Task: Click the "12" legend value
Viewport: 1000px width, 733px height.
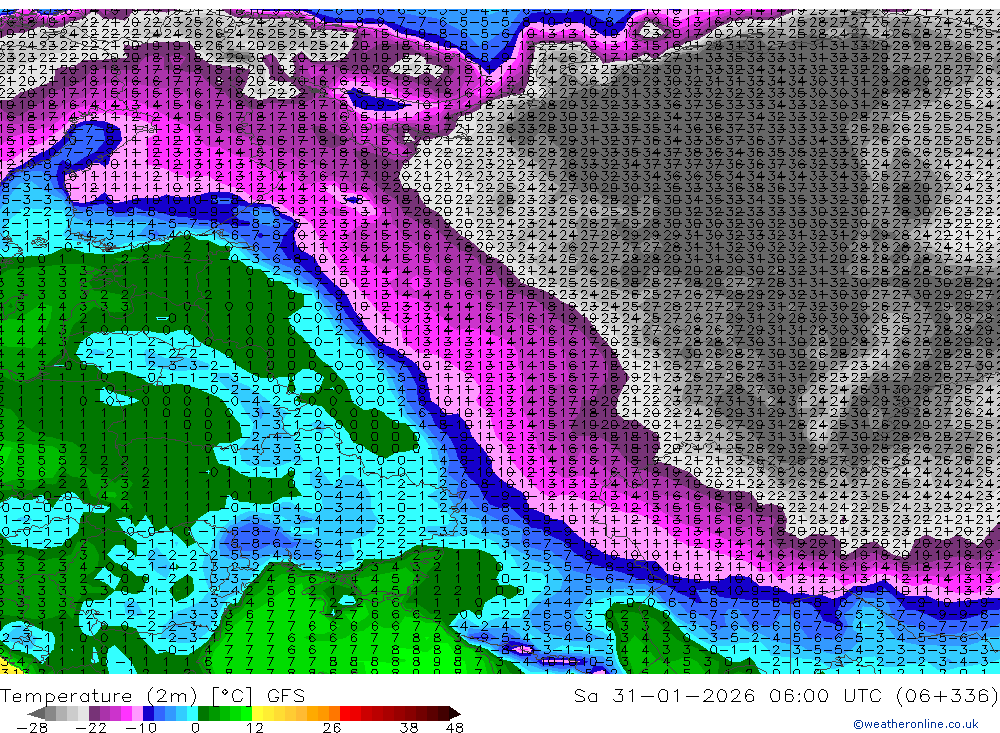Action: (x=255, y=727)
